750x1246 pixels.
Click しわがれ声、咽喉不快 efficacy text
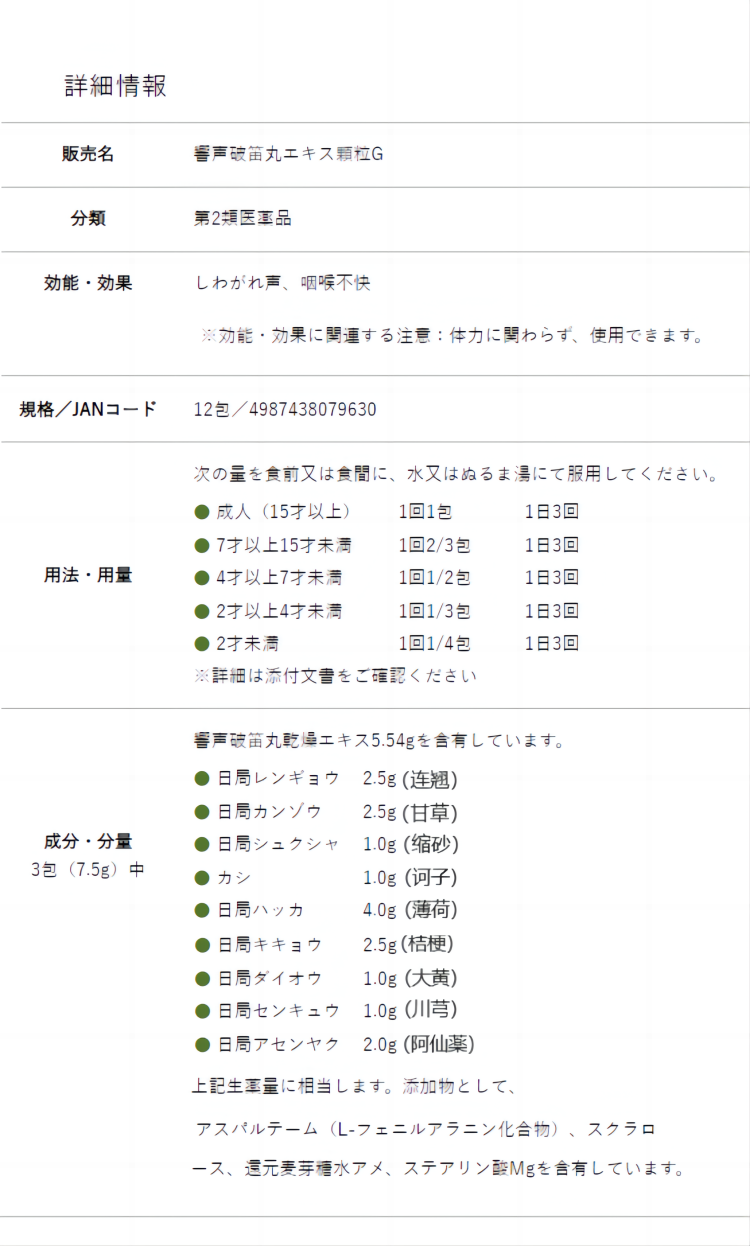(283, 283)
